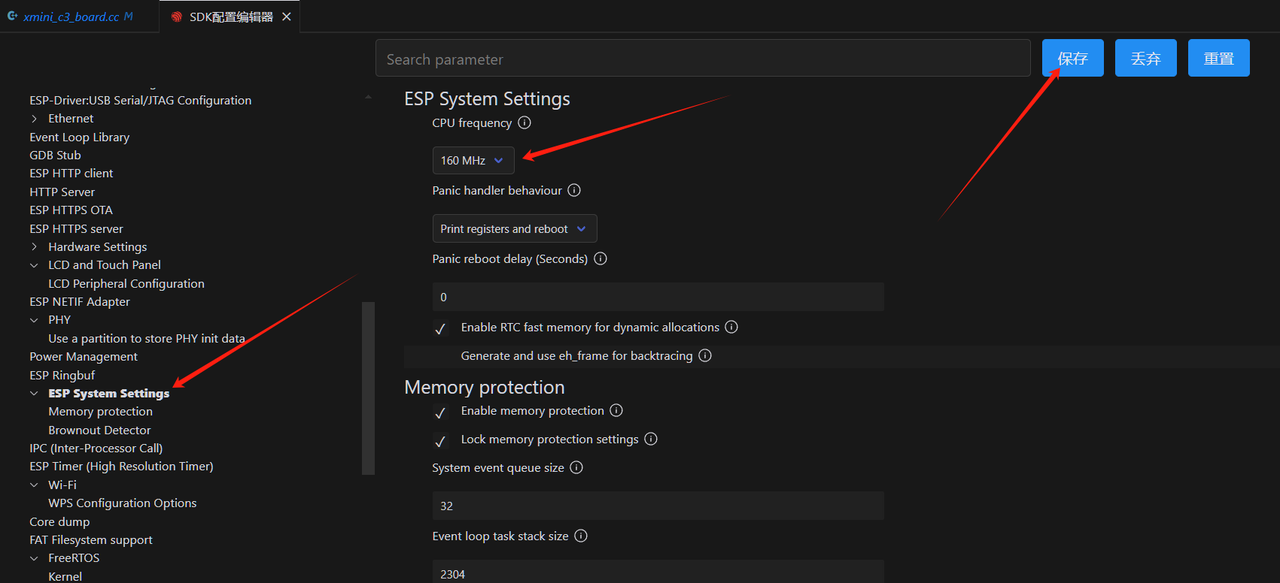Click the Search parameter field
This screenshot has width=1280, height=583.
click(702, 59)
